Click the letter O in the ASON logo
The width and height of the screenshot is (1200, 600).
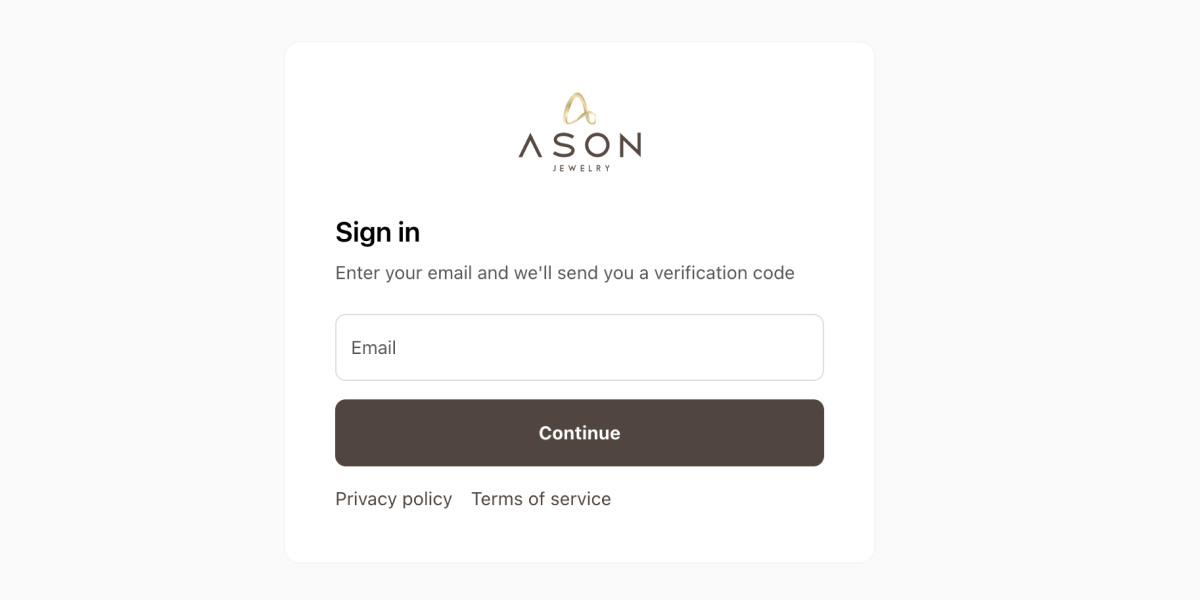point(593,146)
